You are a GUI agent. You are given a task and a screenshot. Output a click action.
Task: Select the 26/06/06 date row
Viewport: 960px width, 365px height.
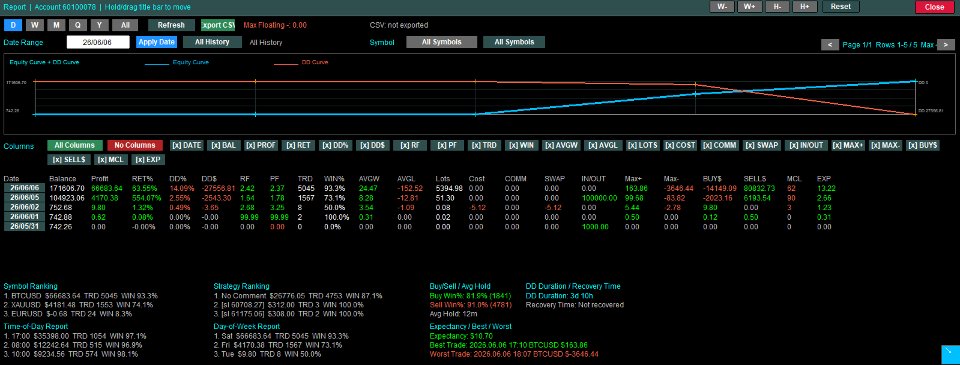tap(24, 188)
